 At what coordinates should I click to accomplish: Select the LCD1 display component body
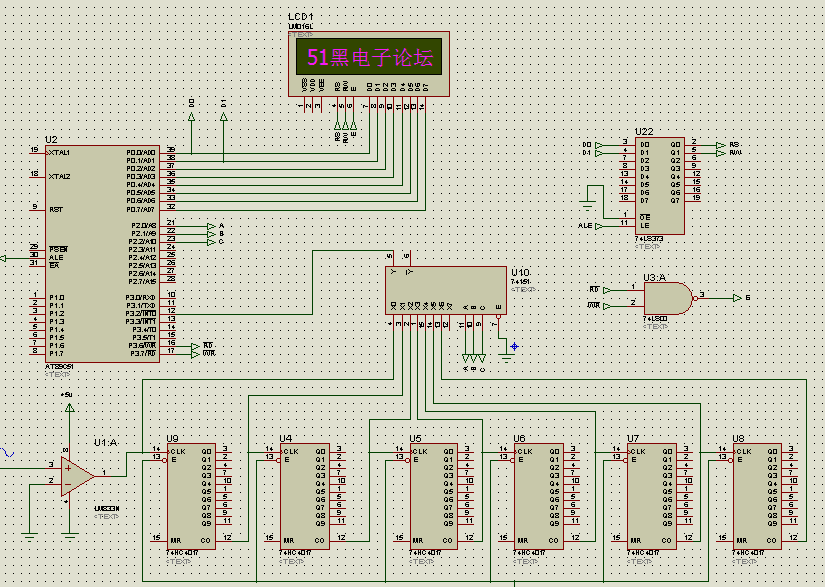[x=369, y=64]
